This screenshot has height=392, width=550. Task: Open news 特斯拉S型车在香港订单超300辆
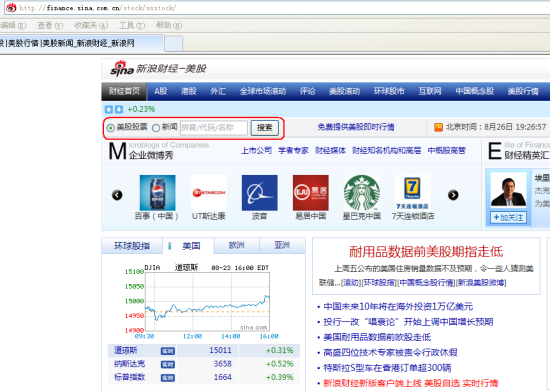(387, 368)
